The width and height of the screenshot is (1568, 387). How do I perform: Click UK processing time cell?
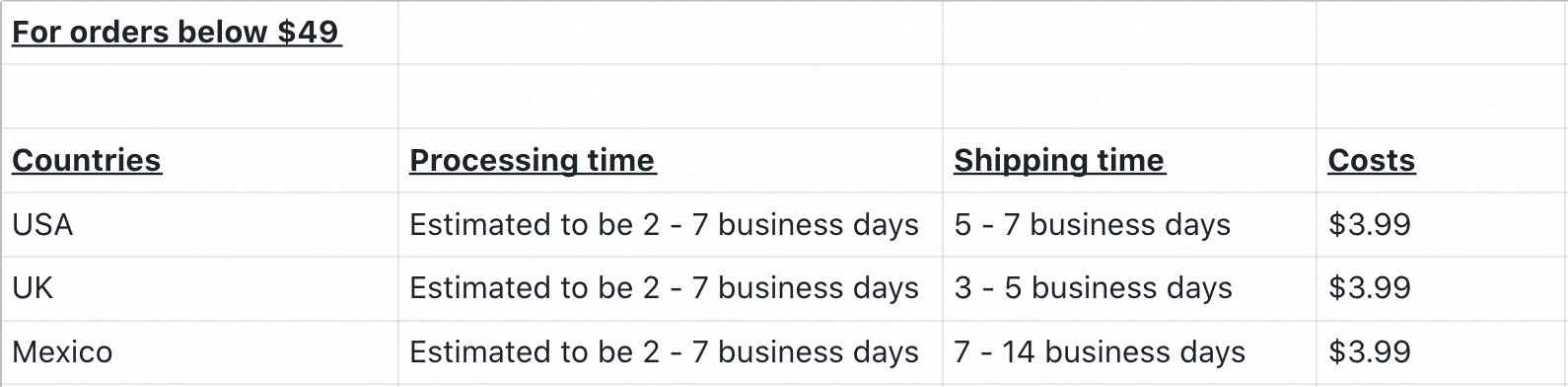(670, 287)
